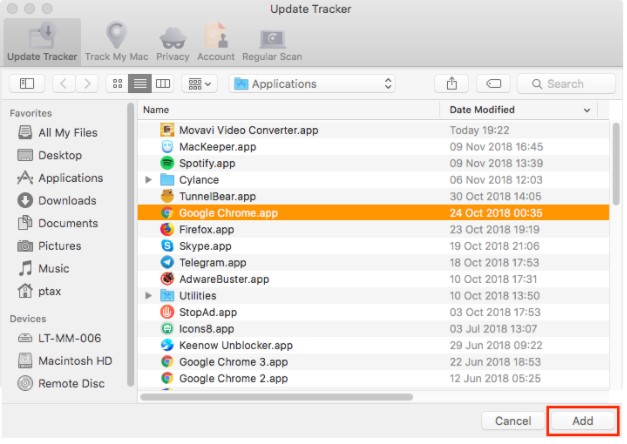Select Spotify.app in the list
The image size is (627, 444).
point(373,163)
